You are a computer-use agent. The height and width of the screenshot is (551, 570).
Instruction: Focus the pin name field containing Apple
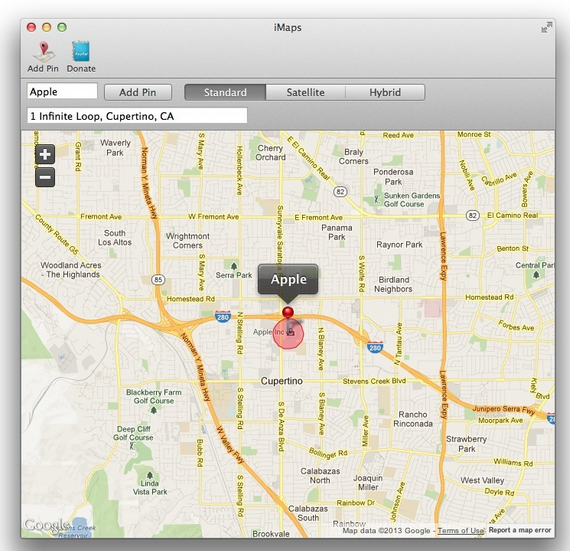click(62, 91)
